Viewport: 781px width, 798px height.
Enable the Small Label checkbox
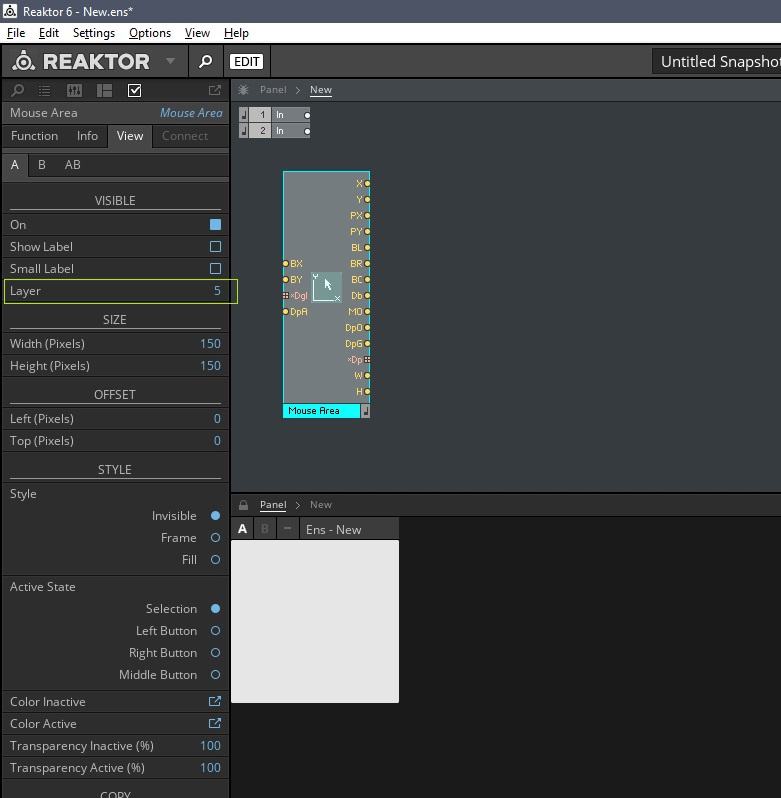click(x=215, y=268)
